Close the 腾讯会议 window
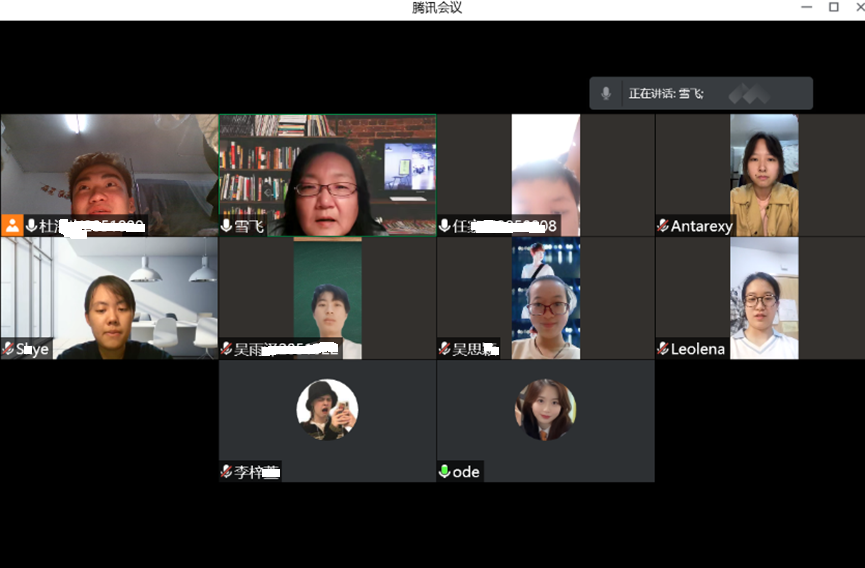865x568 pixels. (x=860, y=7)
